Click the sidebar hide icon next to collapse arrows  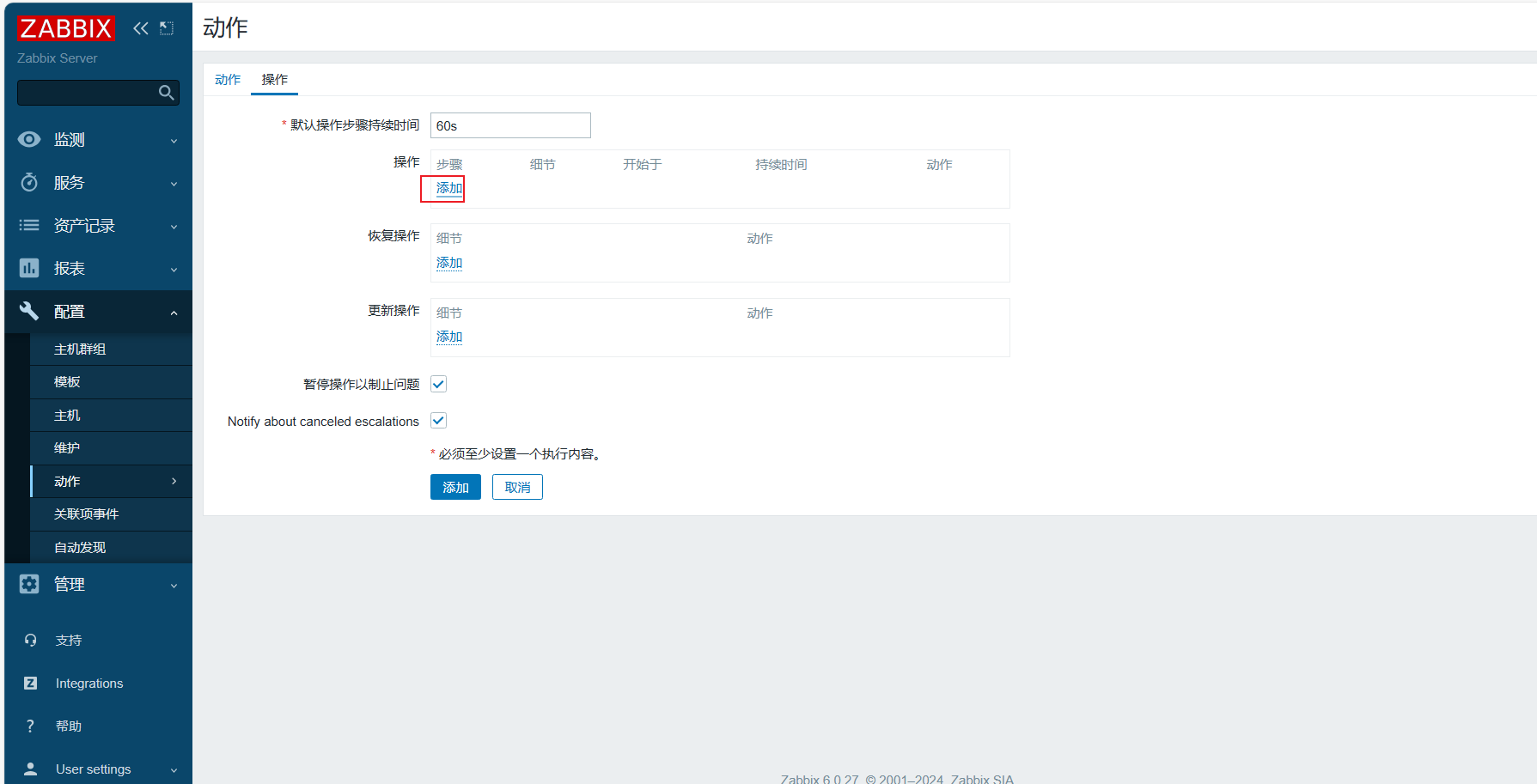pos(167,28)
